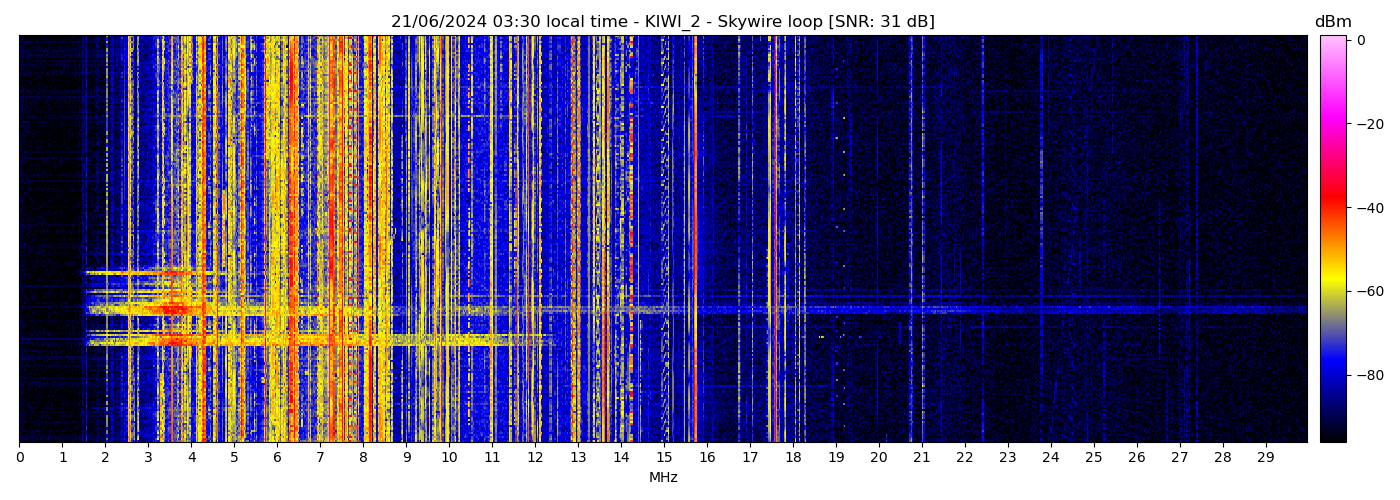This screenshot has height=500, width=1400.
Task: Pick the −80 dBm blue colorbar level
Action: pyautogui.click(x=1333, y=375)
